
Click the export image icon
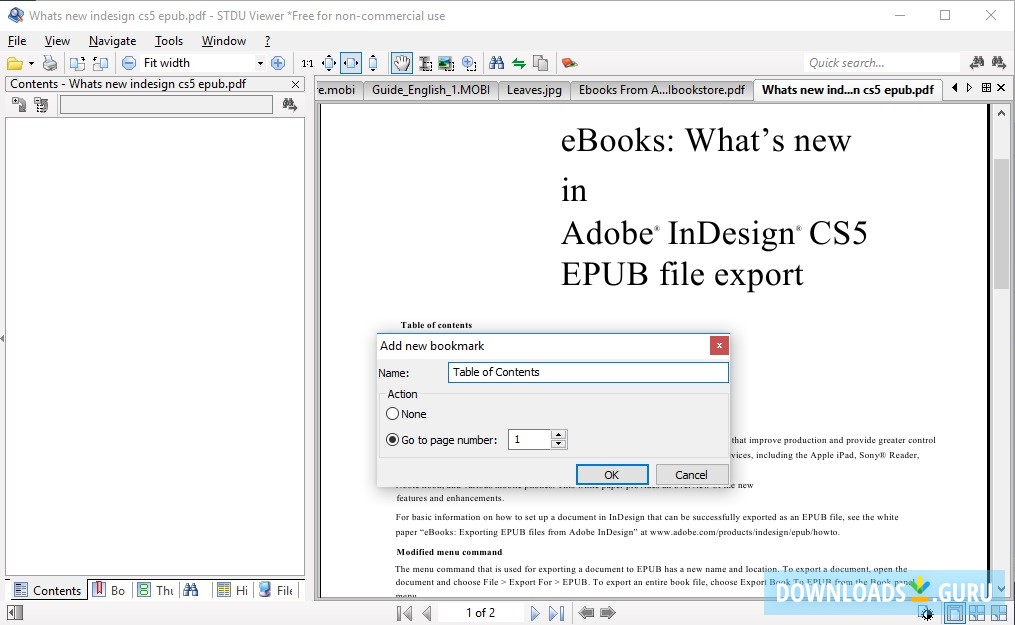(x=446, y=62)
